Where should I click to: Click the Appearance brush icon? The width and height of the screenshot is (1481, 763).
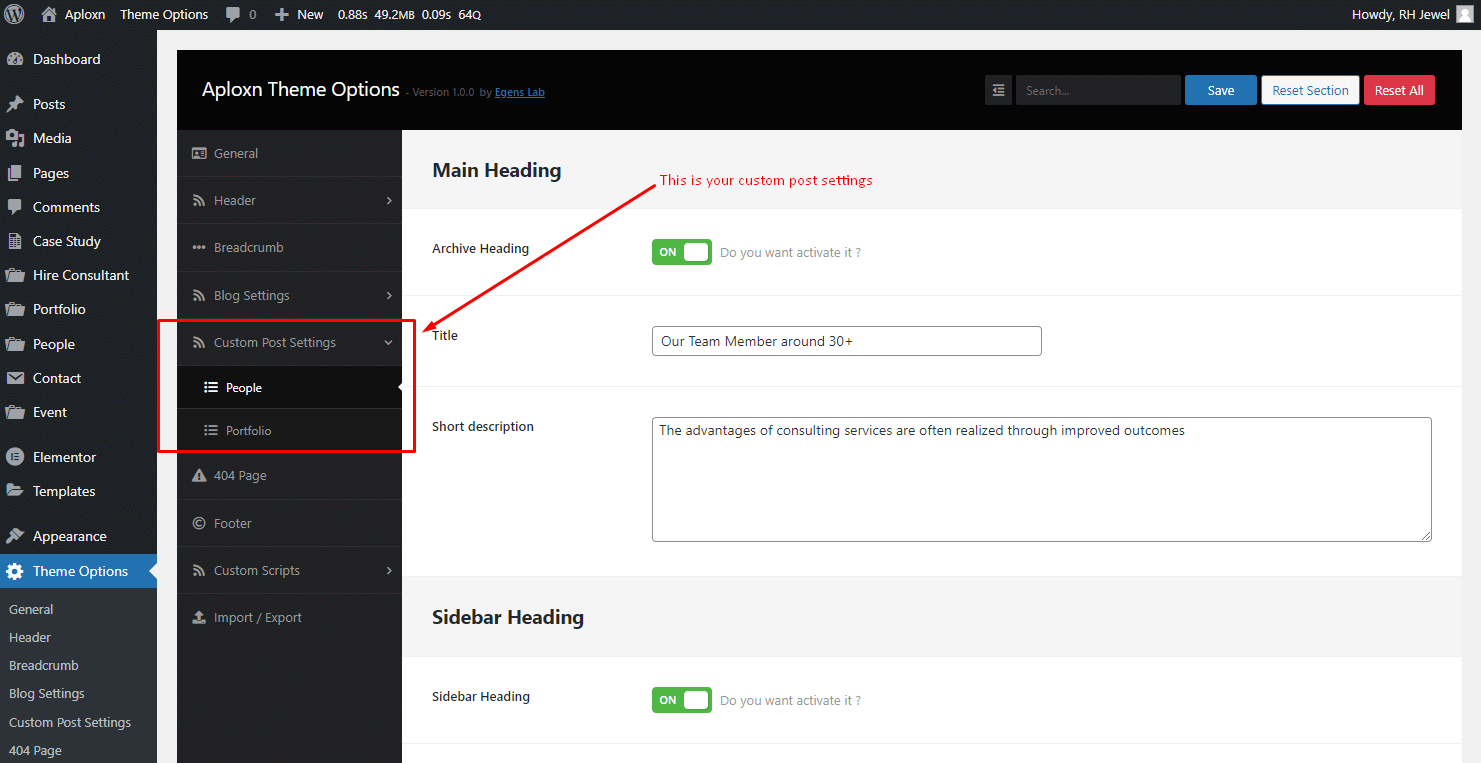pyautogui.click(x=15, y=536)
